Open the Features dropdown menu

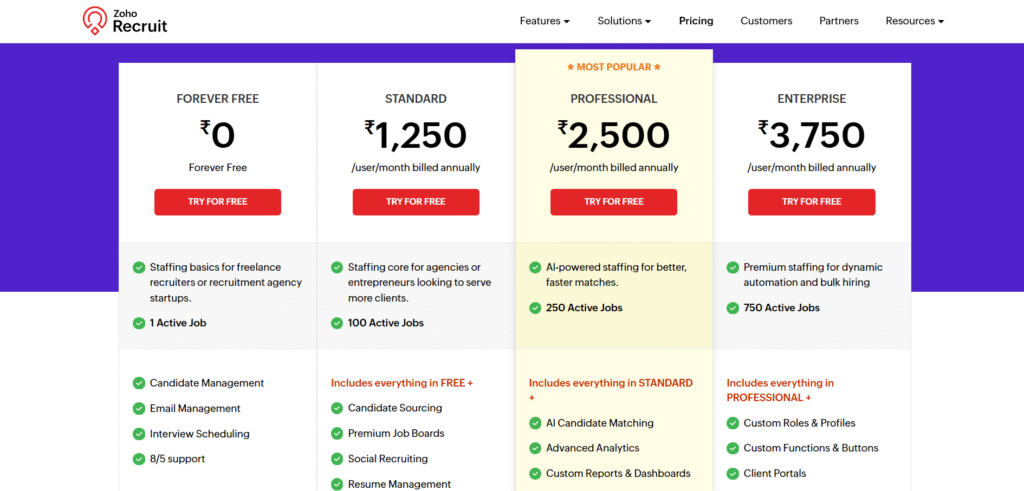pos(545,21)
